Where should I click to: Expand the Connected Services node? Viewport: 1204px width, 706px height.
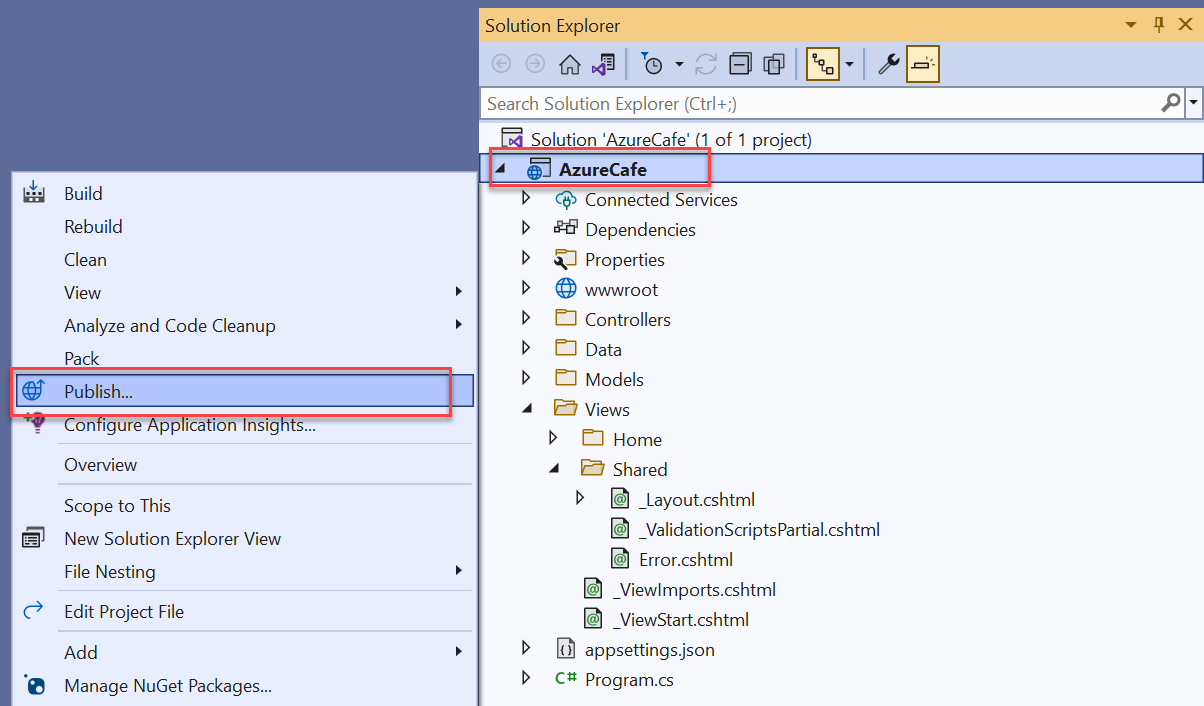click(526, 198)
